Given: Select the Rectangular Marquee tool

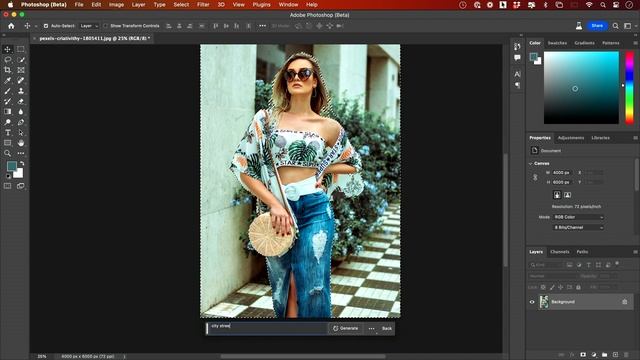Looking at the screenshot, I should [x=20, y=49].
